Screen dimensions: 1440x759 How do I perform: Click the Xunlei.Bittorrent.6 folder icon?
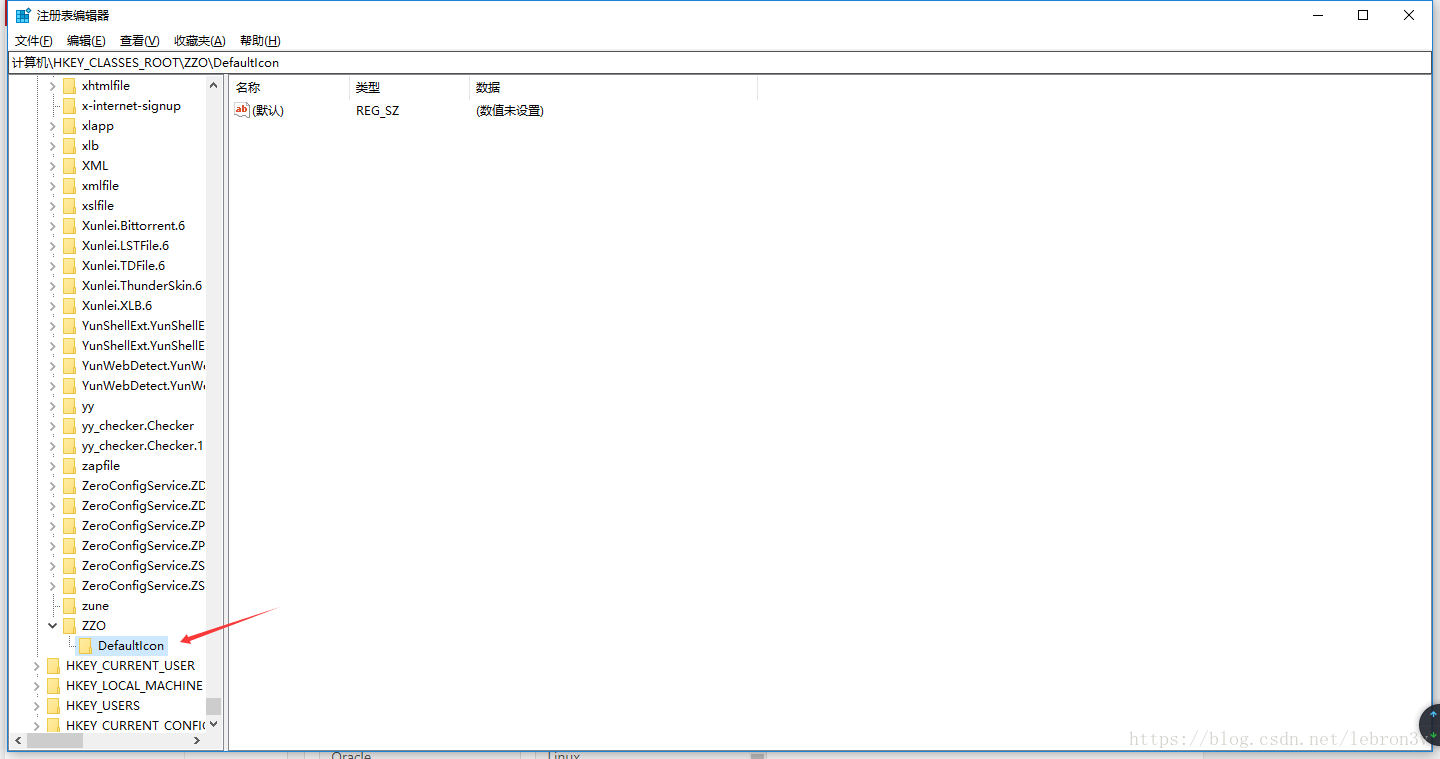click(x=70, y=225)
